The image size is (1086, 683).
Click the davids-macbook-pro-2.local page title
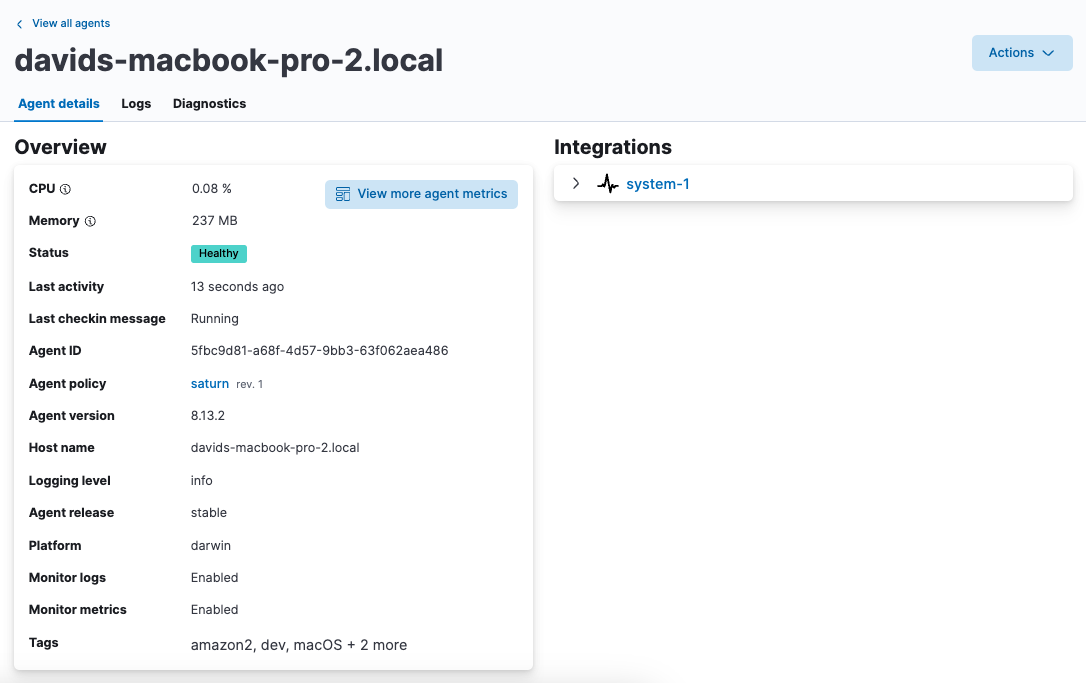click(228, 61)
